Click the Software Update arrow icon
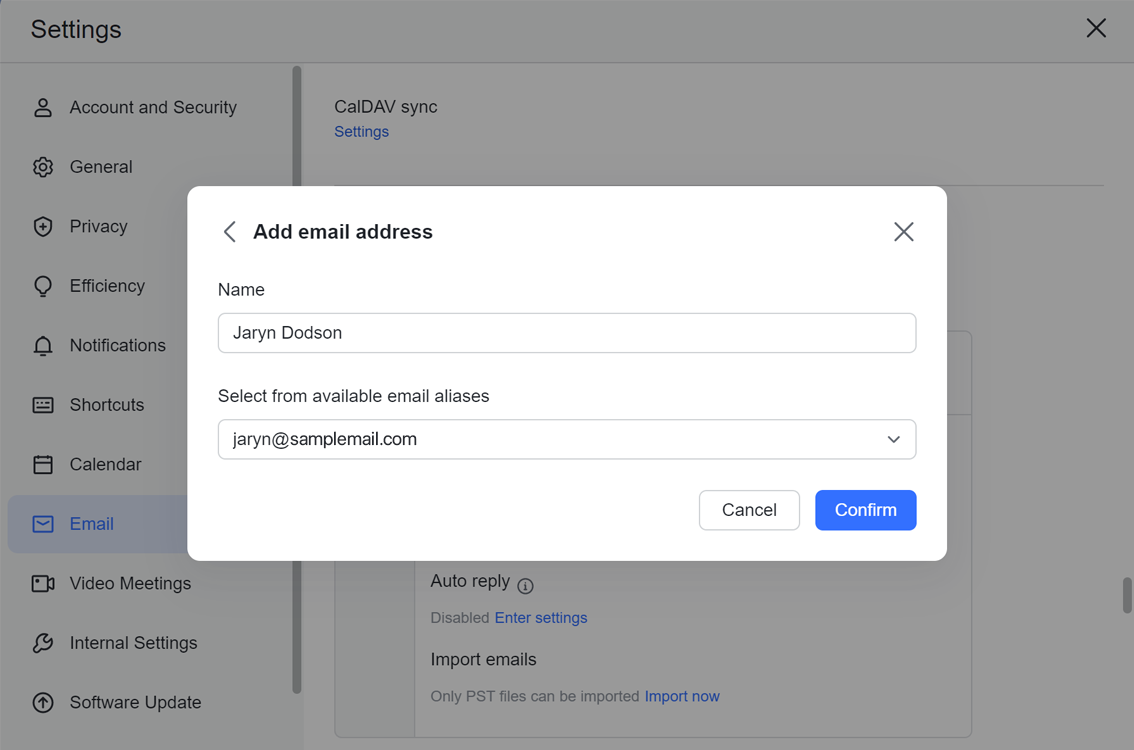This screenshot has width=1134, height=750. click(x=43, y=702)
